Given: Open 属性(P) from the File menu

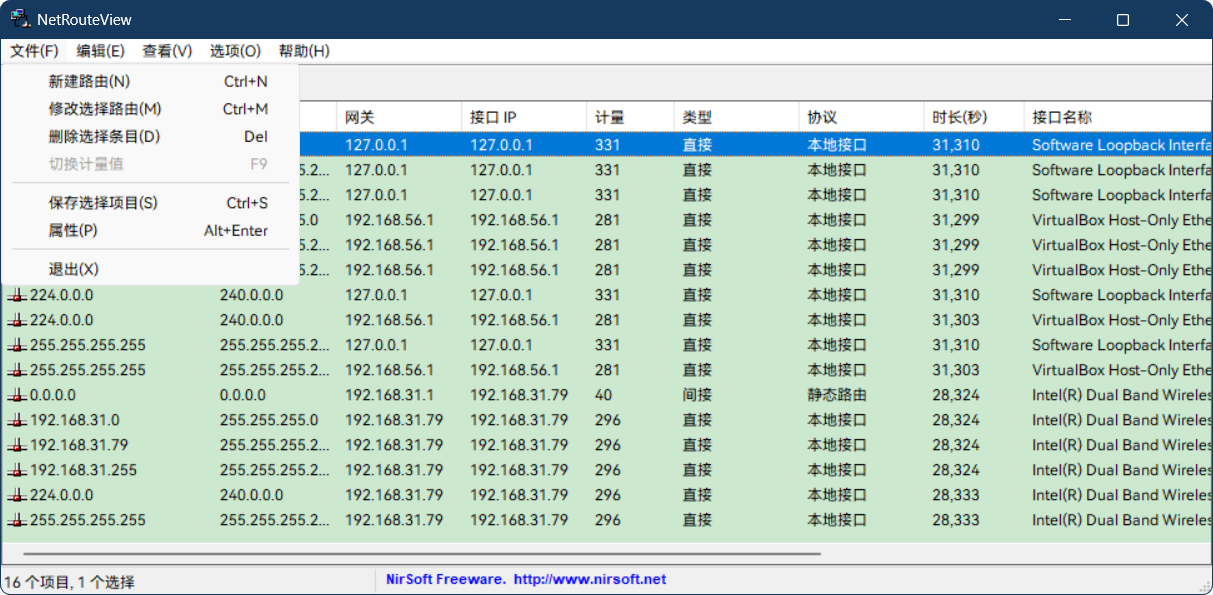Looking at the screenshot, I should point(73,230).
